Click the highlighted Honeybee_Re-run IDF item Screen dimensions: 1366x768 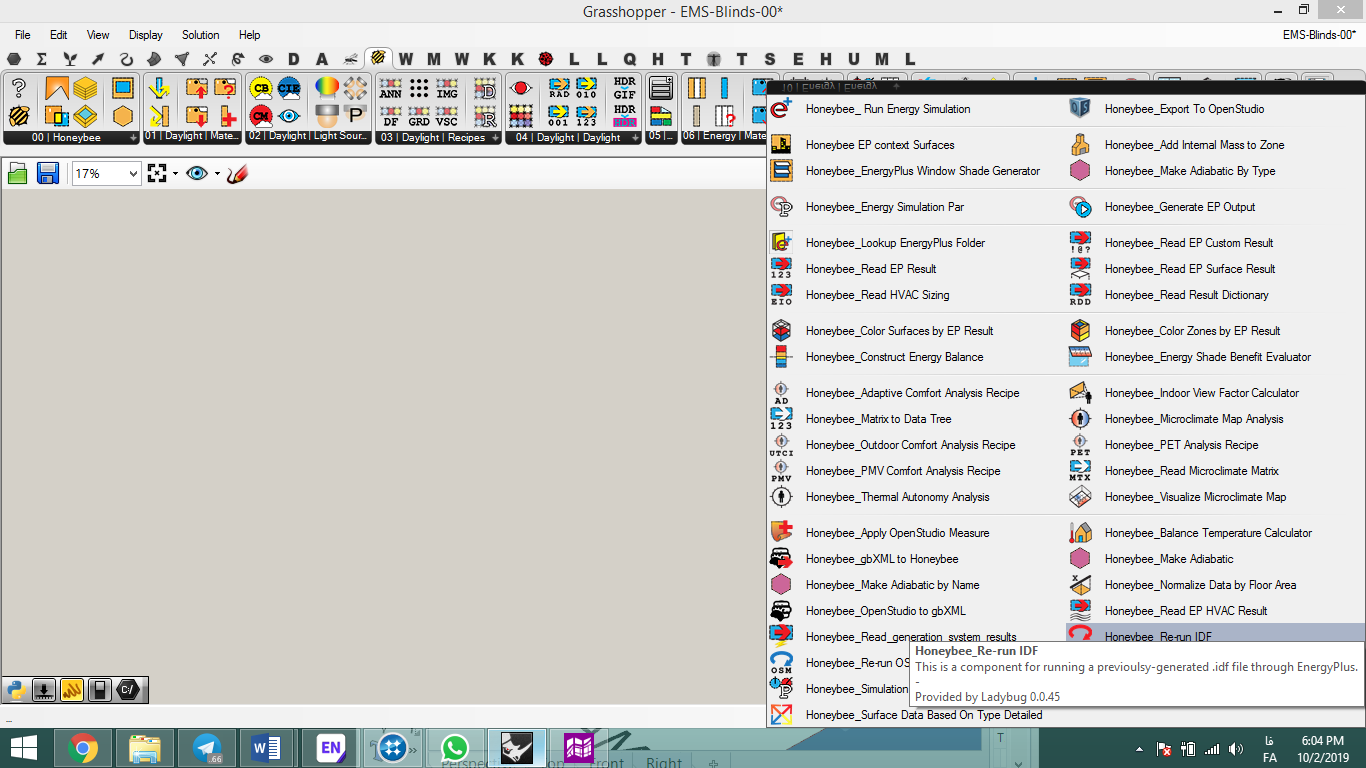(1215, 634)
